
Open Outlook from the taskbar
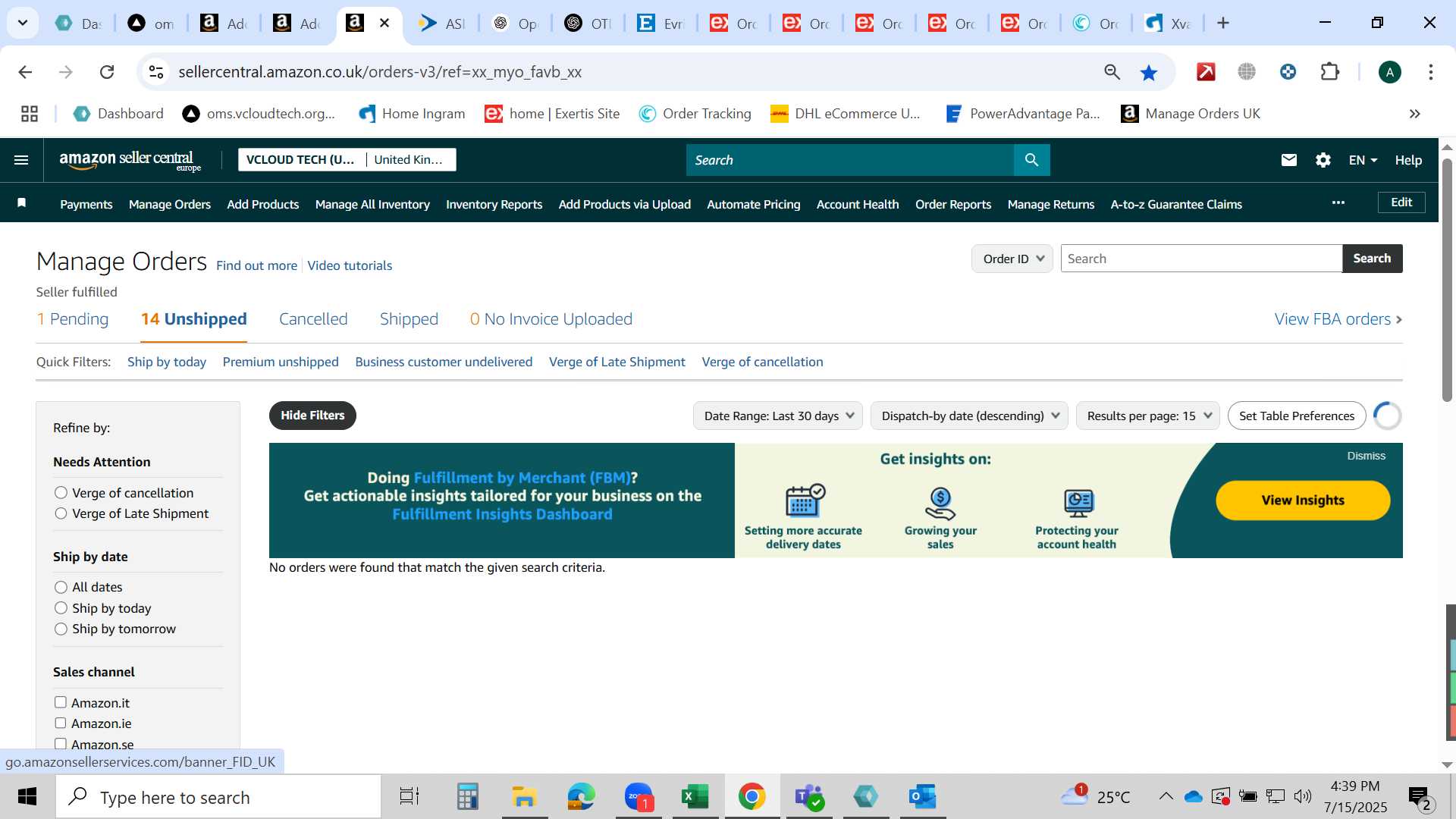coord(923,797)
